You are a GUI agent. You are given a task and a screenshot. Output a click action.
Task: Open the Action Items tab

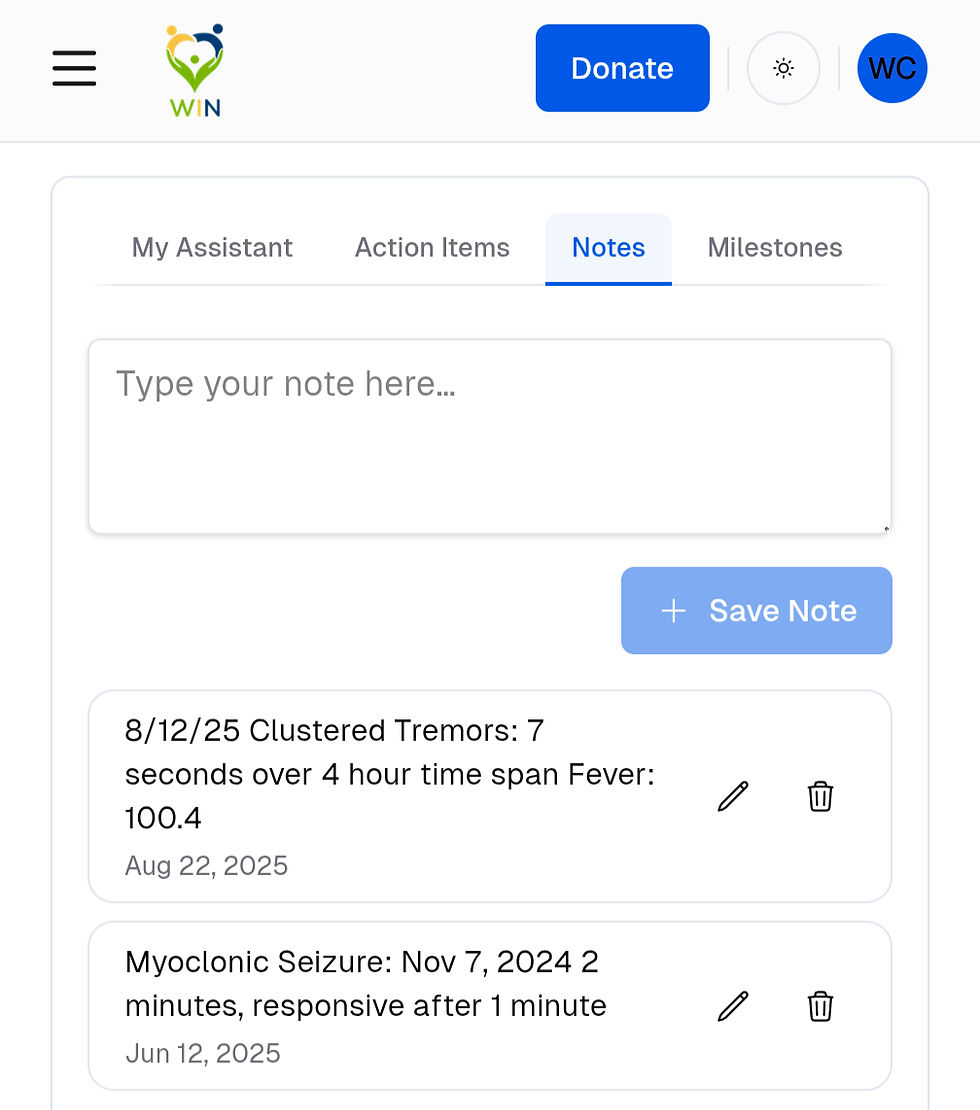coord(432,248)
